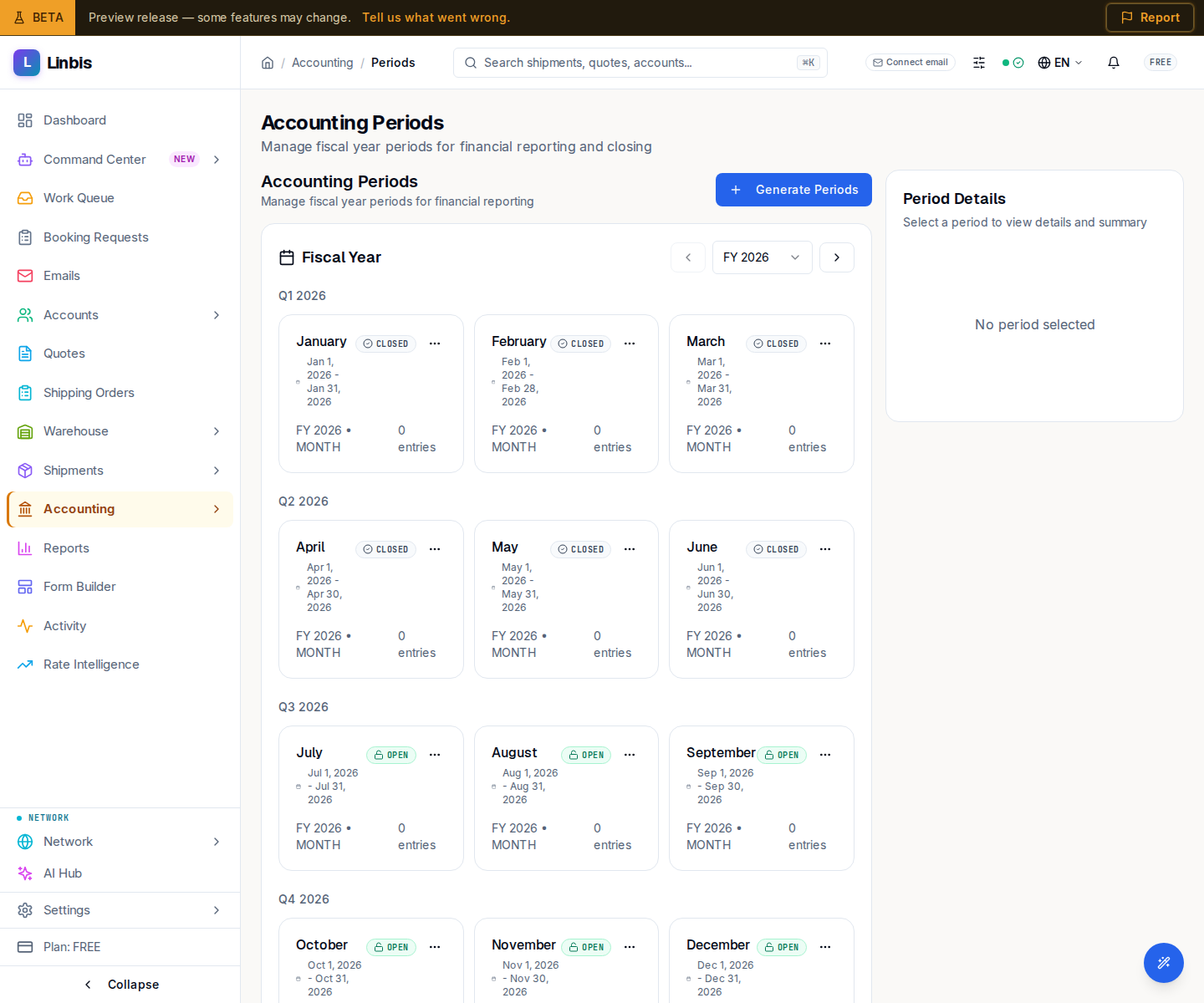Screen dimensions: 1204x1003
Task: Open October period options menu
Action: click(435, 947)
